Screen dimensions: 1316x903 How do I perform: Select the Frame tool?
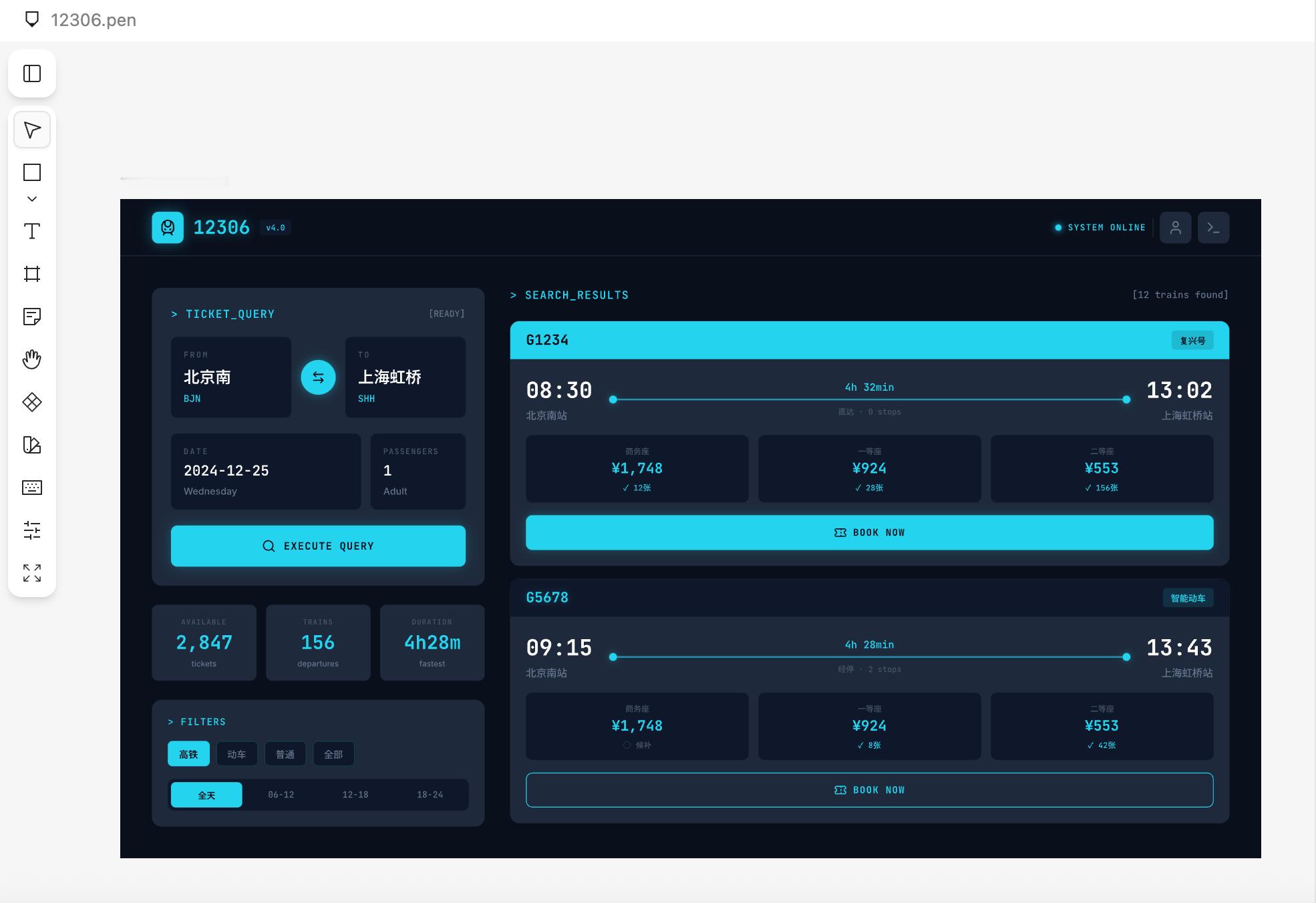31,274
